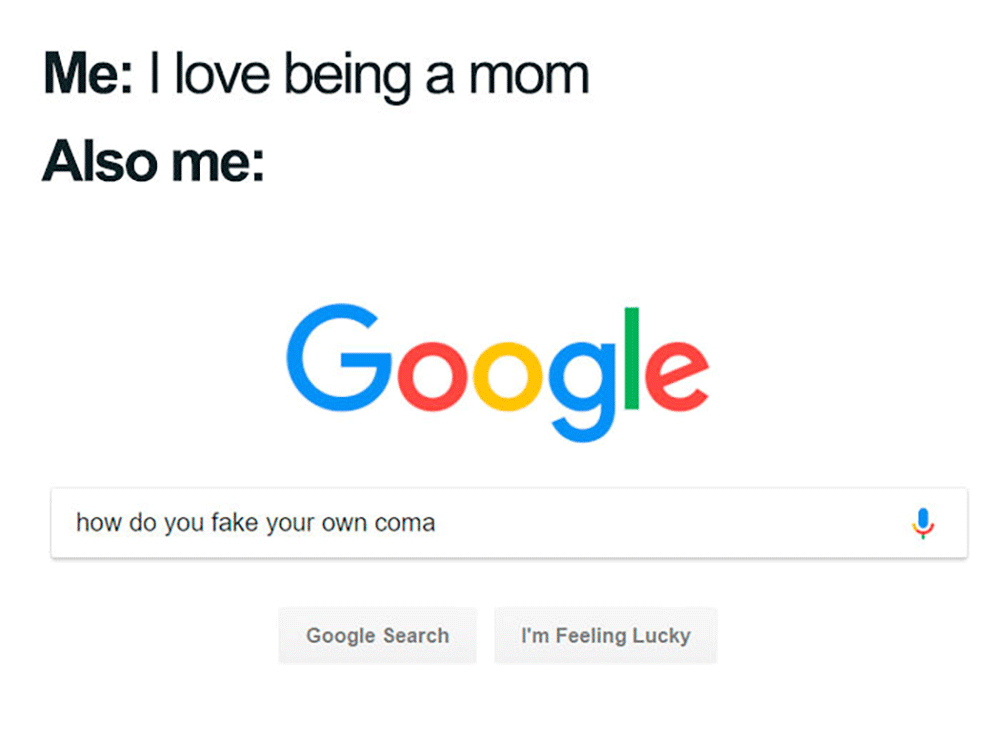Click the word "coma" in the search query

(x=404, y=523)
